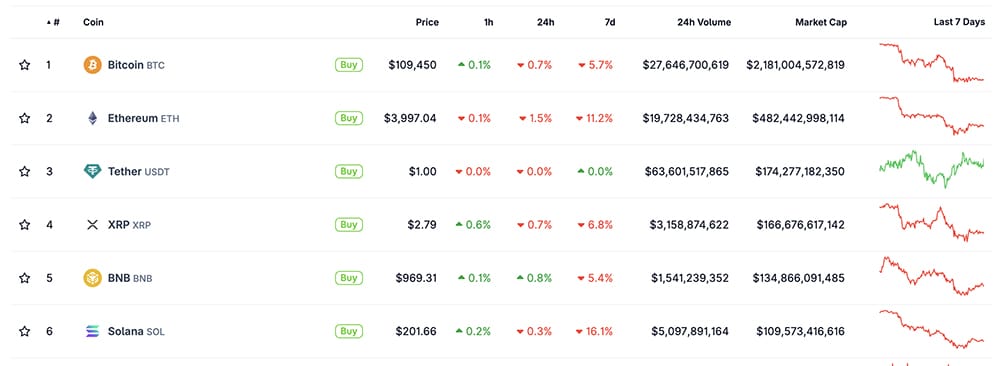The width and height of the screenshot is (1000, 366).
Task: Sort table by Market Cap column
Action: tap(821, 22)
